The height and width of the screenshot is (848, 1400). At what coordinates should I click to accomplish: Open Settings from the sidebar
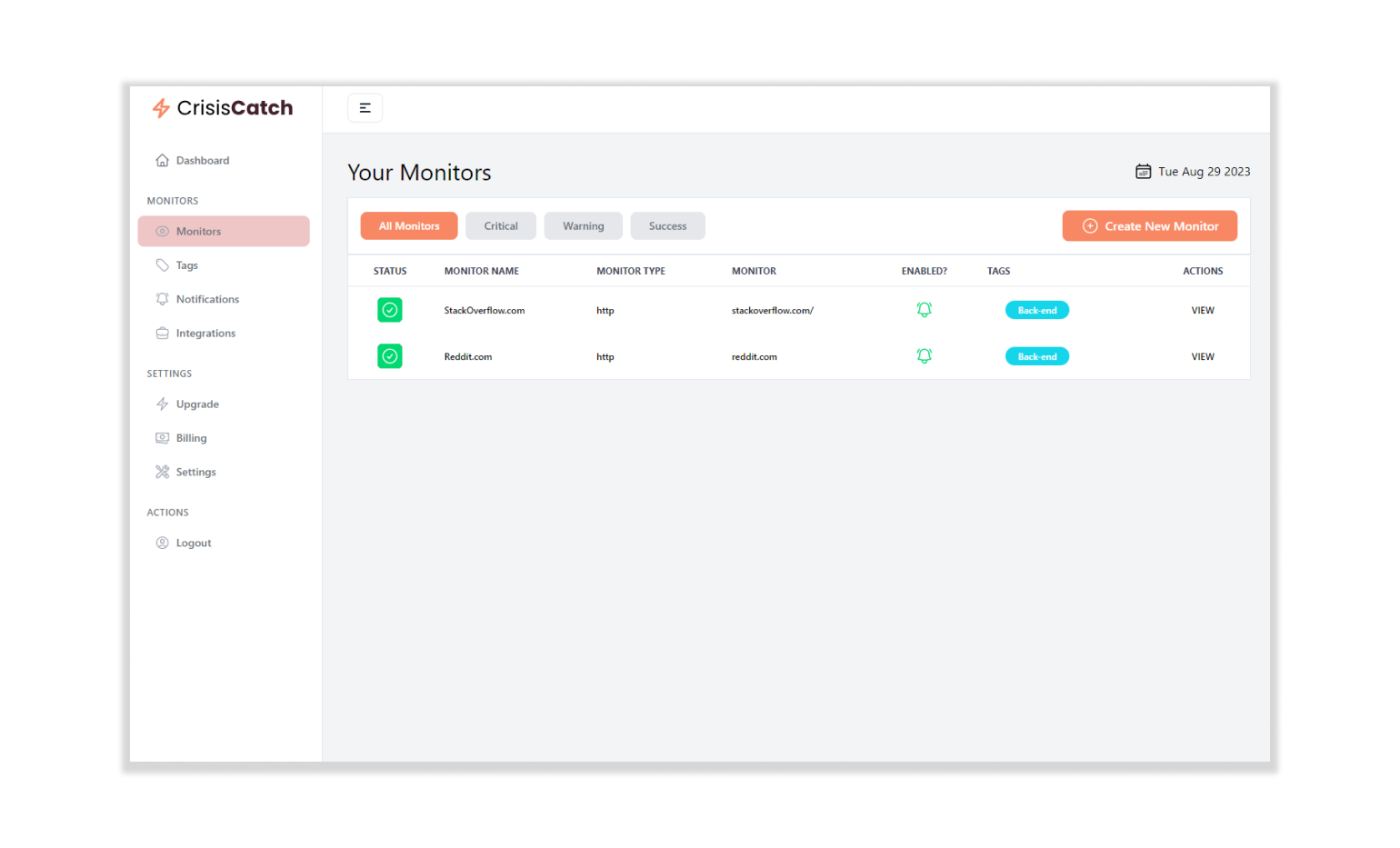click(x=195, y=473)
